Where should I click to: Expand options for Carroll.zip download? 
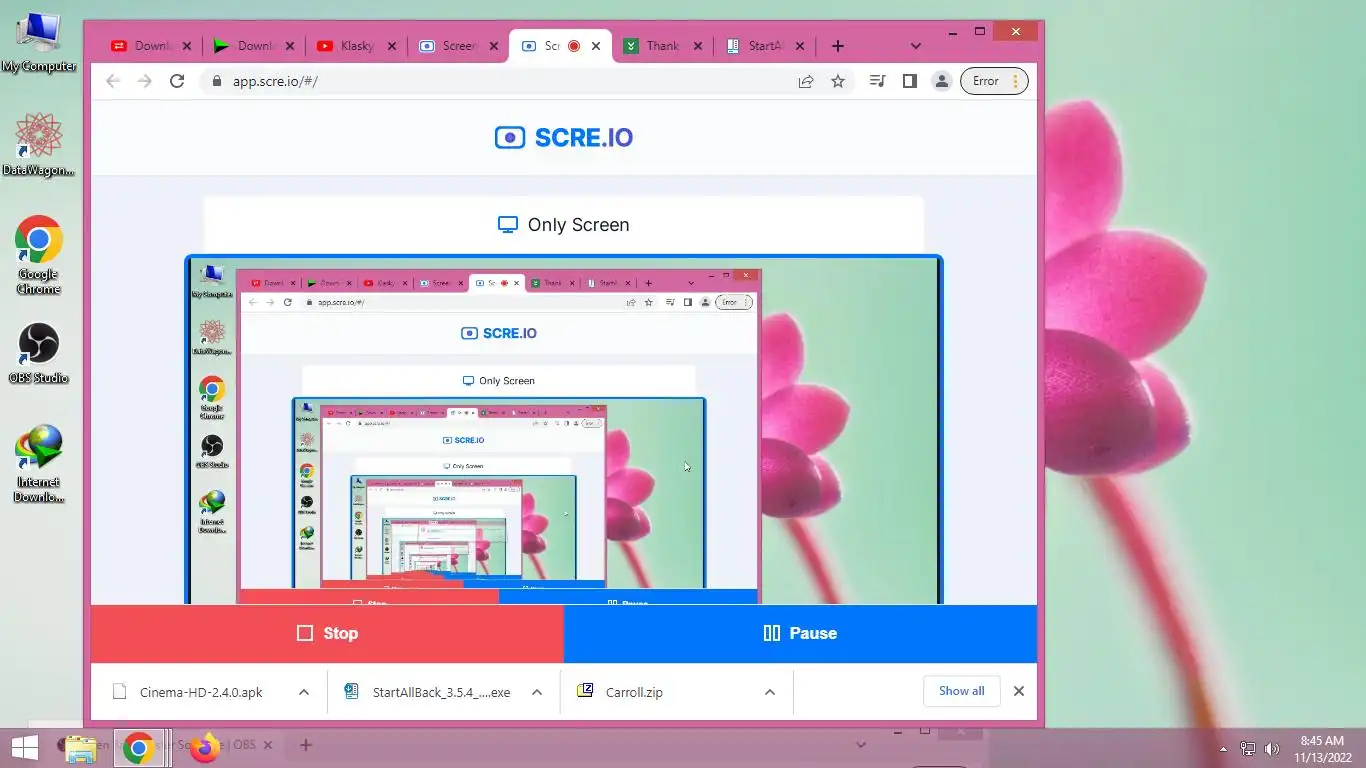pyautogui.click(x=770, y=692)
